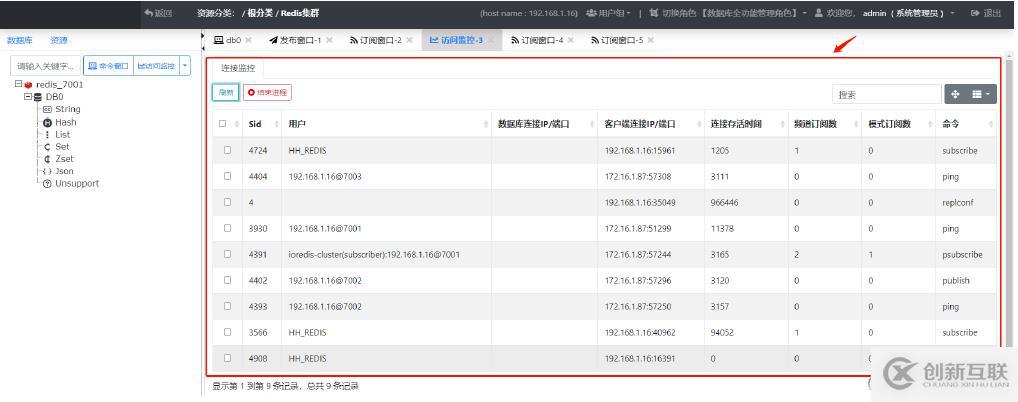Switch to the publish window-1 tab

pyautogui.click(x=296, y=40)
